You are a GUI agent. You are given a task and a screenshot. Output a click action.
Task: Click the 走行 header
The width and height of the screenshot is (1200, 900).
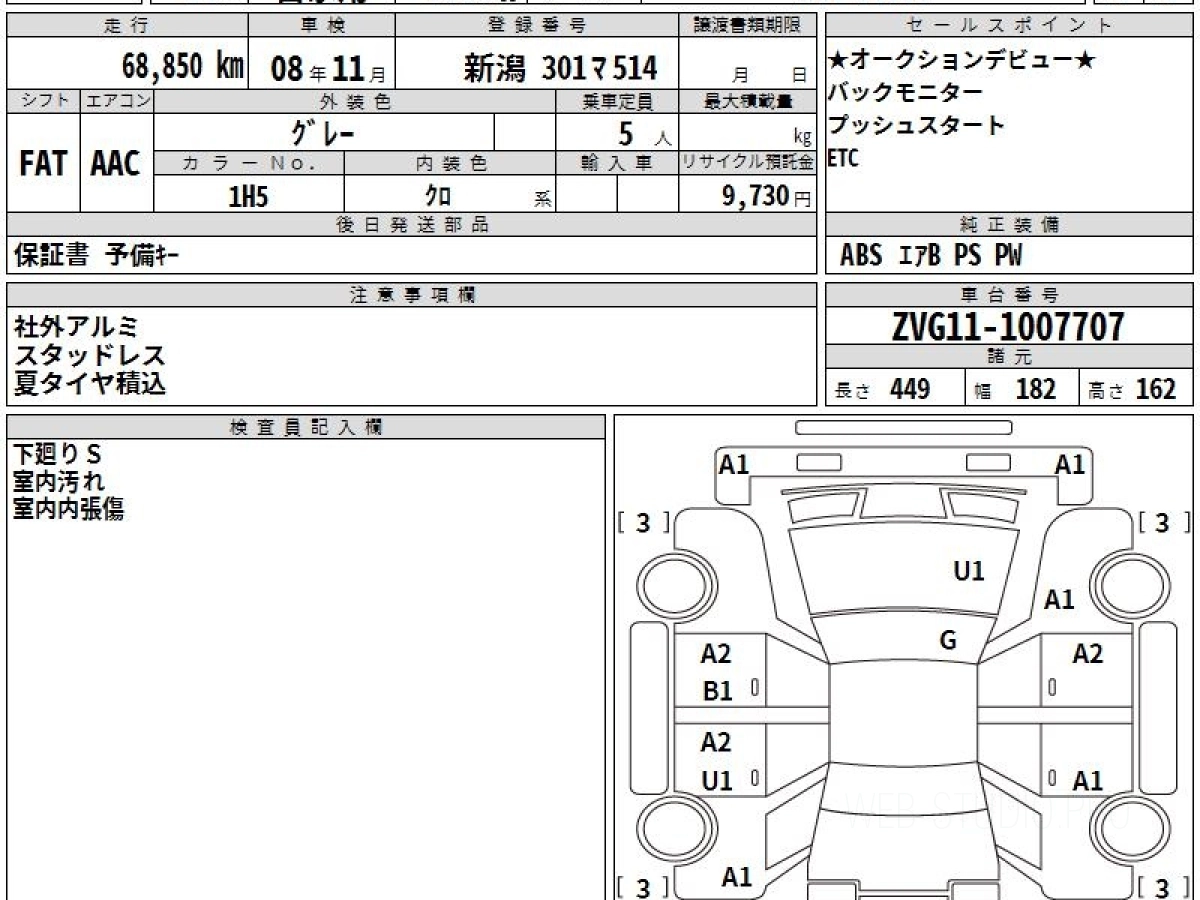[125, 25]
